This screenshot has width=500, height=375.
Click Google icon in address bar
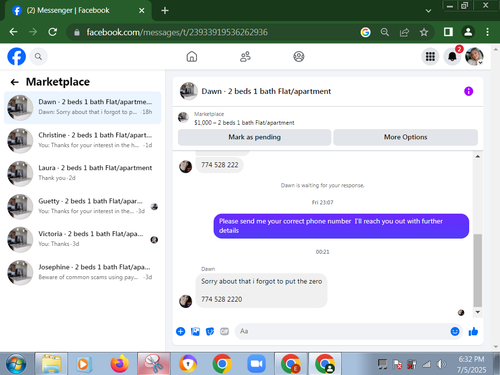pos(365,32)
